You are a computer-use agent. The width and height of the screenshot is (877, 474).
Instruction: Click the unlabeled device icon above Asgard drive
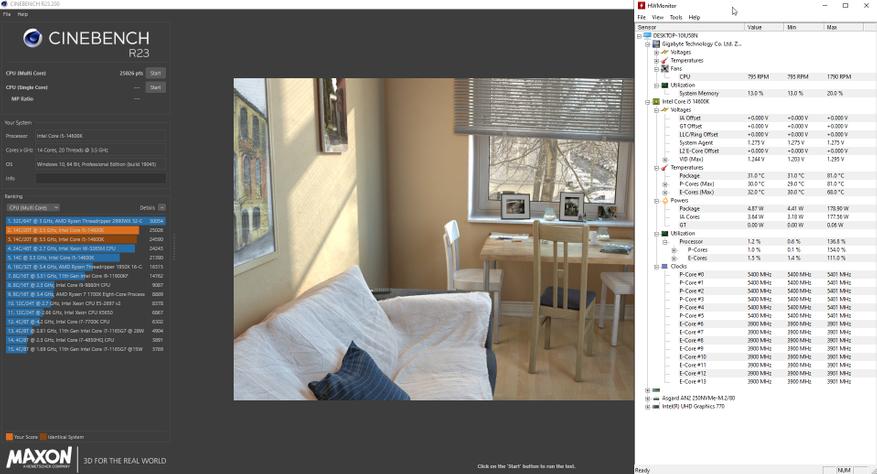656,390
